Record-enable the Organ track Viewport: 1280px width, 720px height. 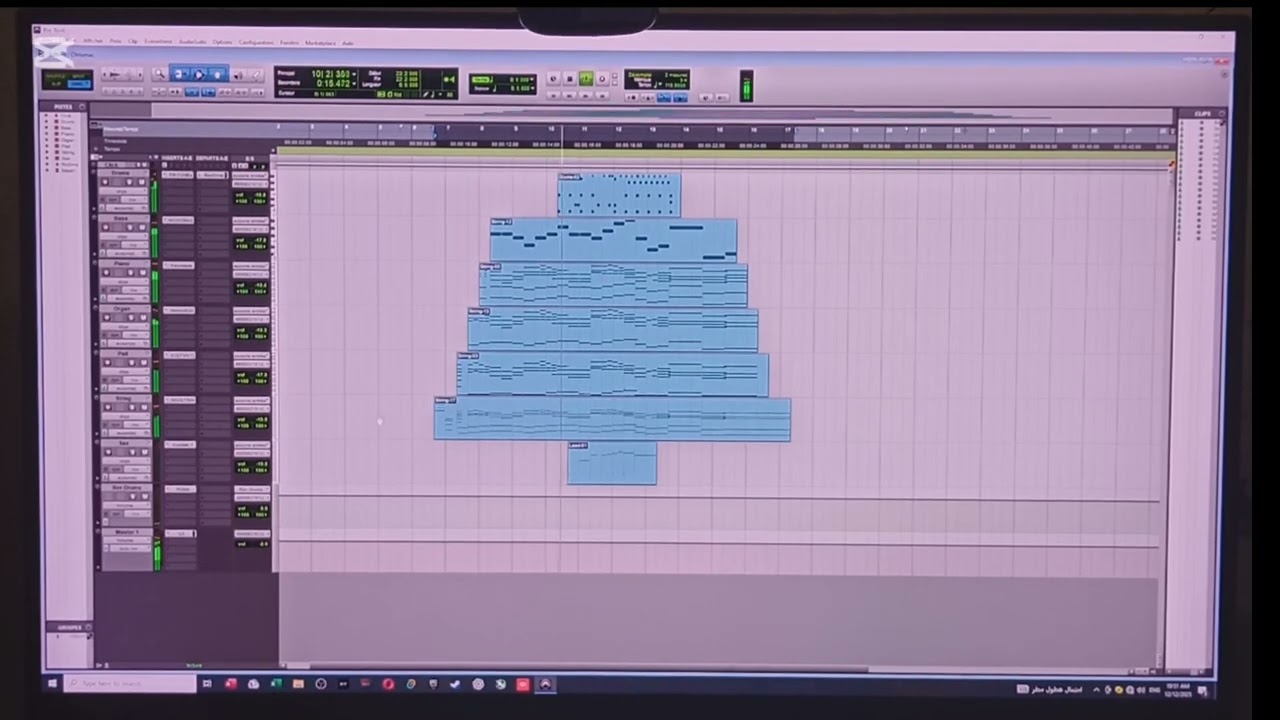coord(106,318)
